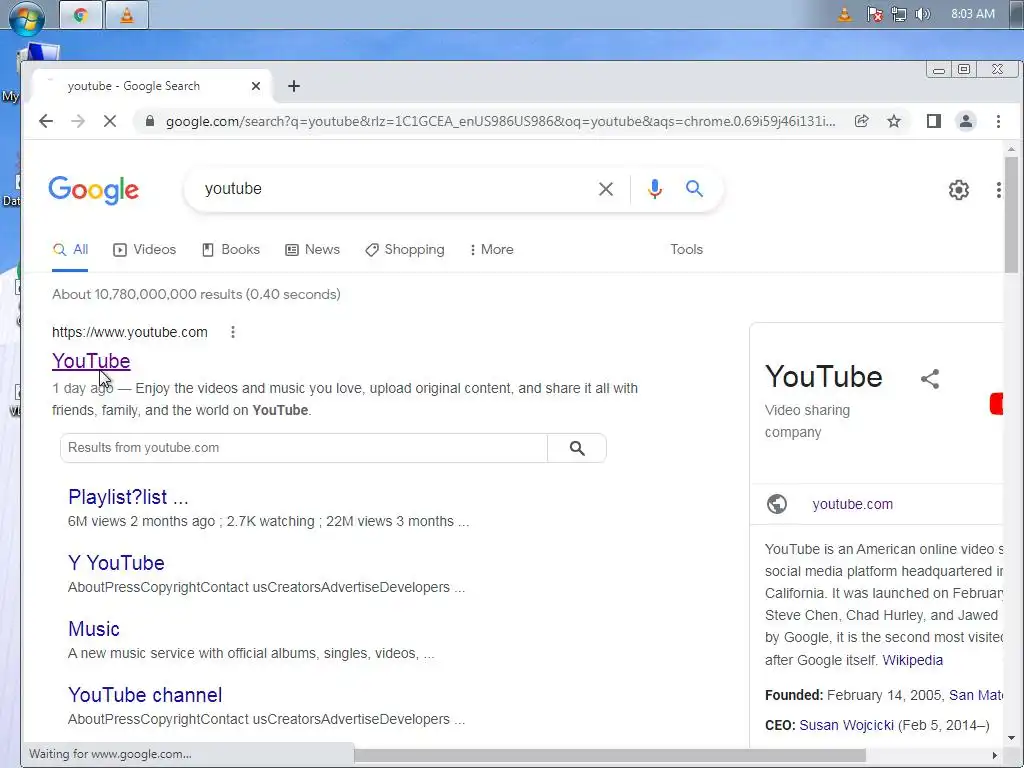Click the network tray icon

point(899,14)
